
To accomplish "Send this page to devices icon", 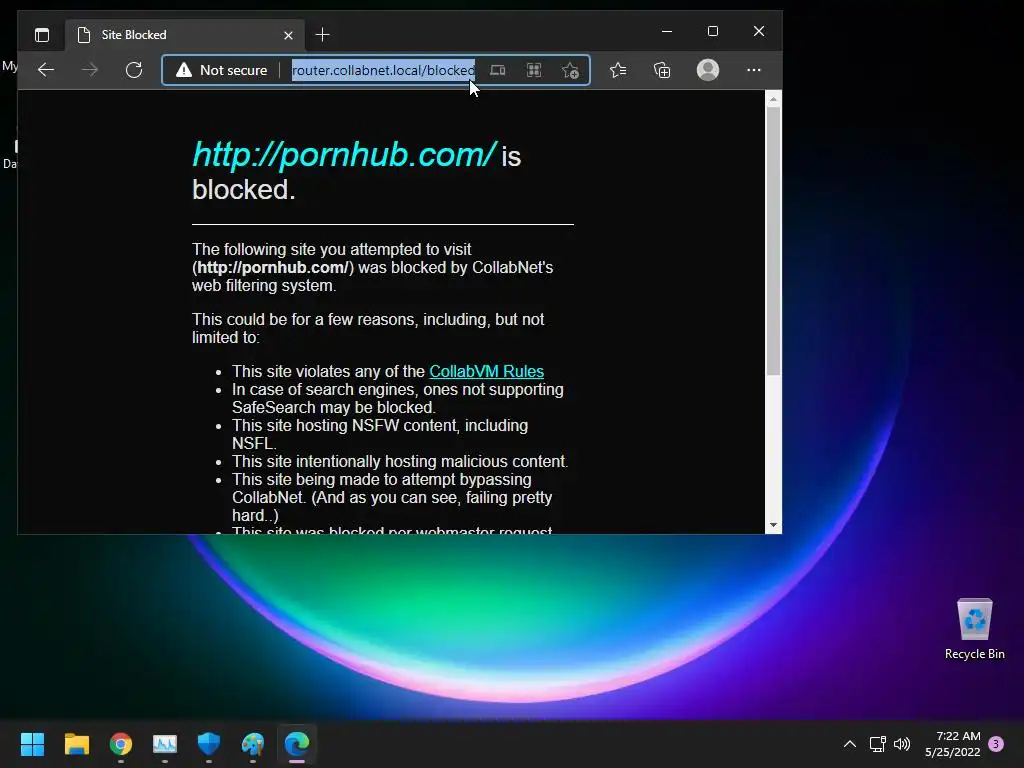I will coord(498,70).
